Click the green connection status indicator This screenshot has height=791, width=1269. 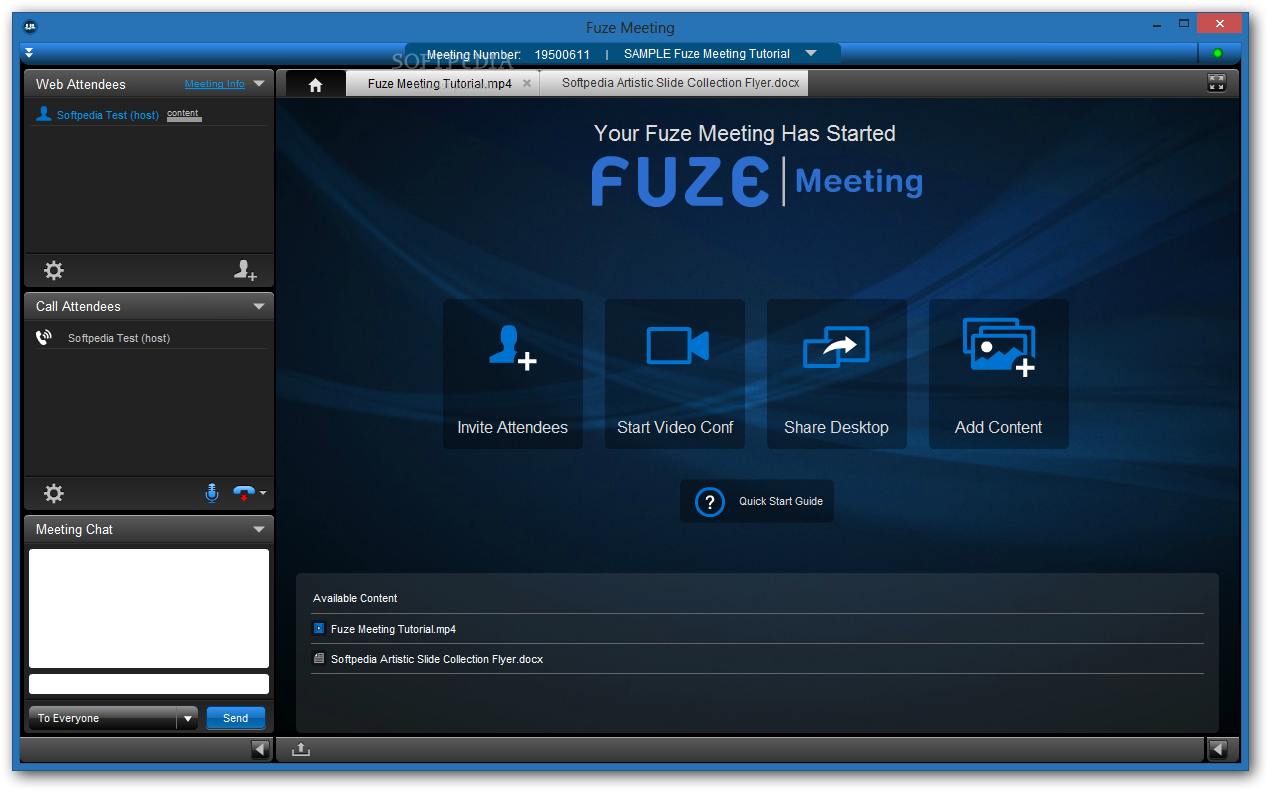[x=1218, y=54]
